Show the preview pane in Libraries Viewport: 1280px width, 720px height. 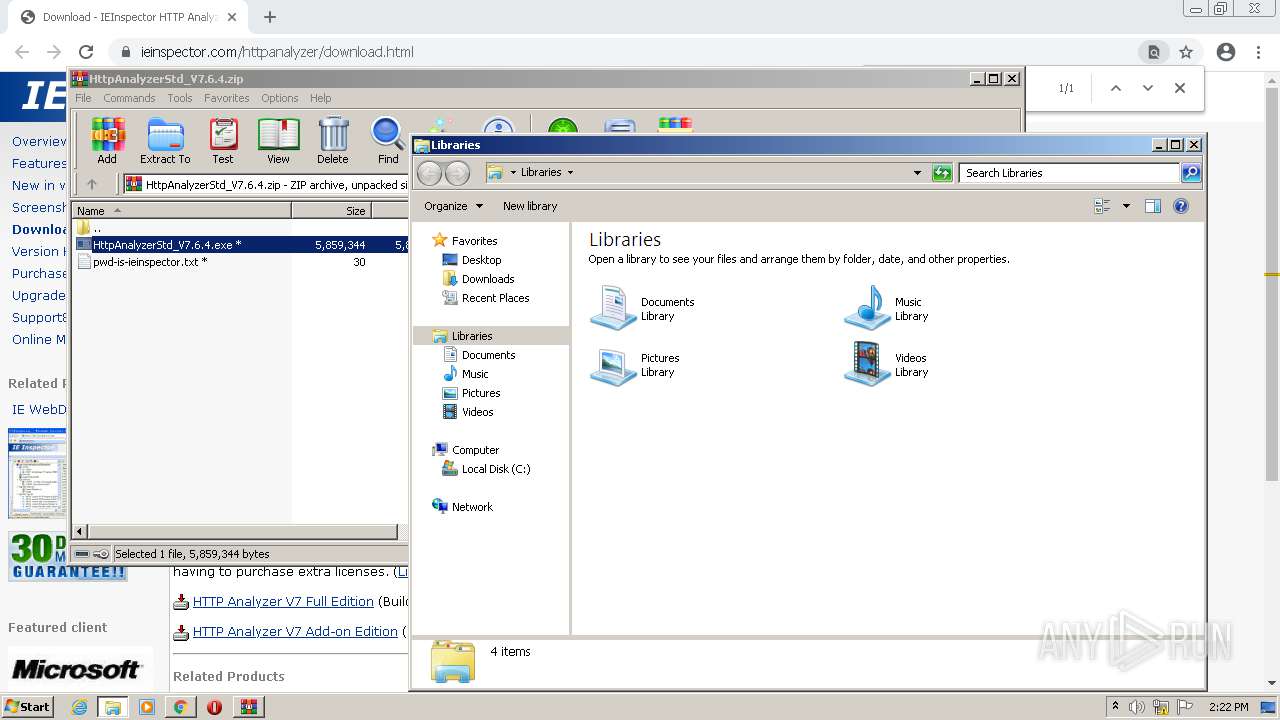point(1153,206)
